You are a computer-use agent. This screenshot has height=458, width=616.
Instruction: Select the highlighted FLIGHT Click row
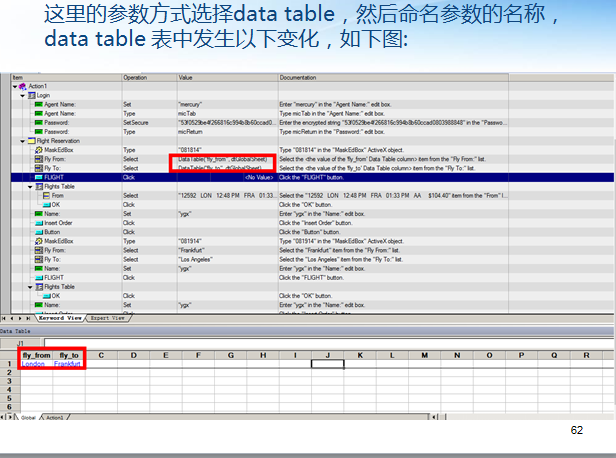[x=312, y=178]
